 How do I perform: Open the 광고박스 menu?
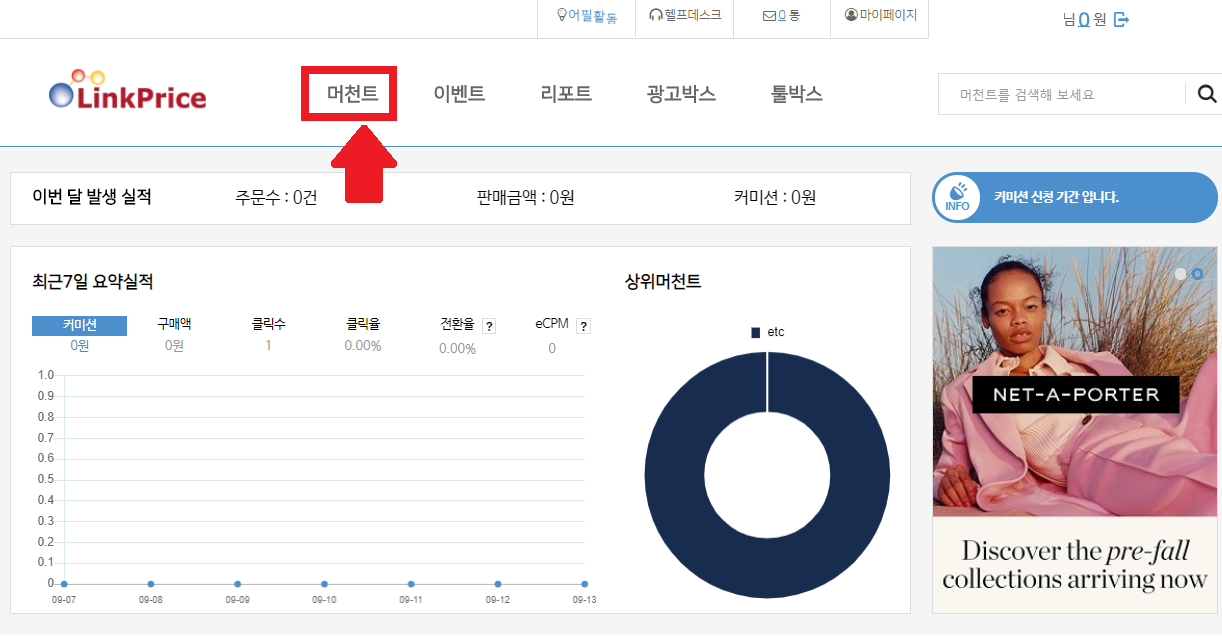pyautogui.click(x=681, y=94)
